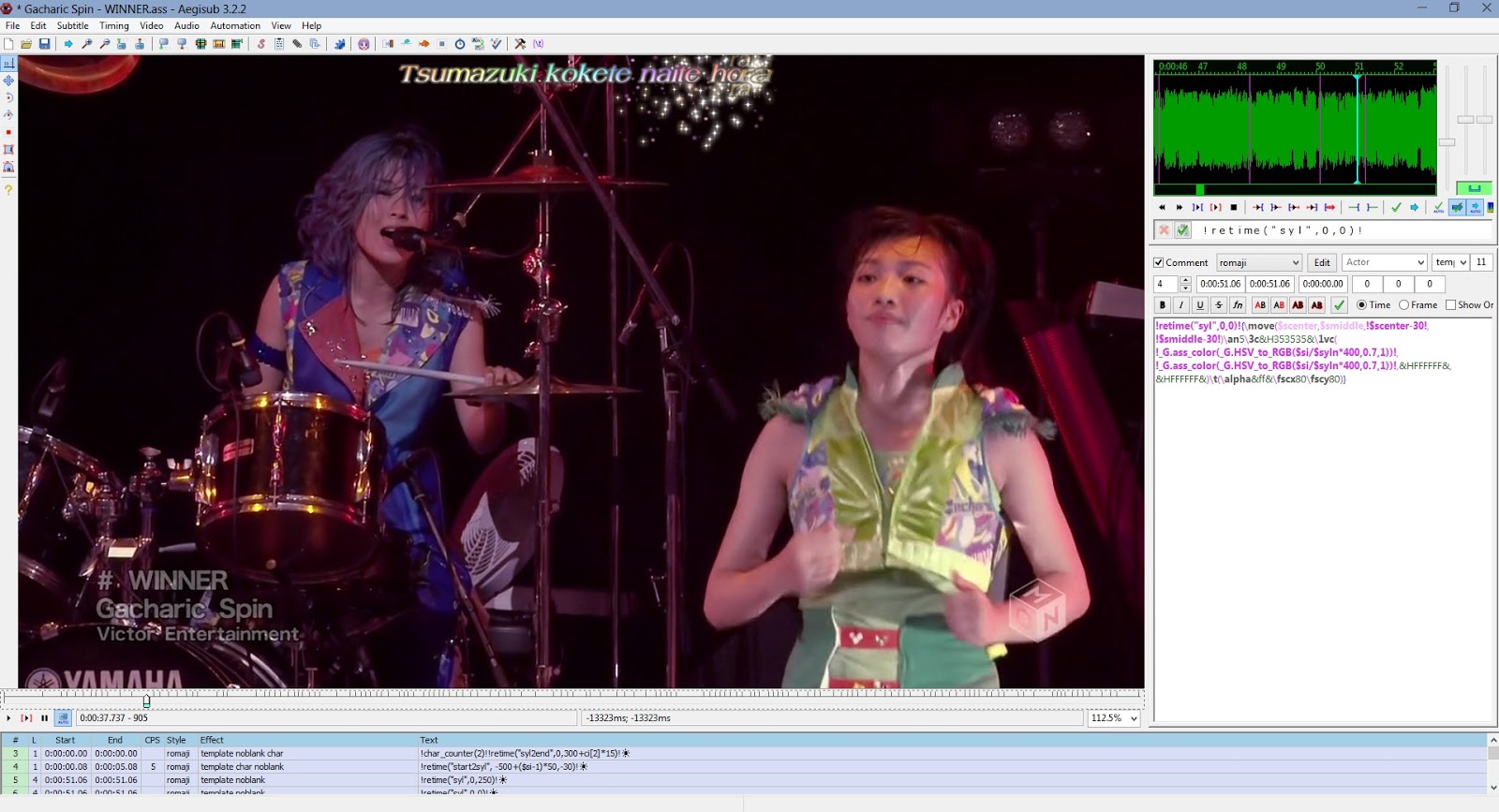Open the Subtitle menu
The height and width of the screenshot is (812, 1499).
[72, 26]
